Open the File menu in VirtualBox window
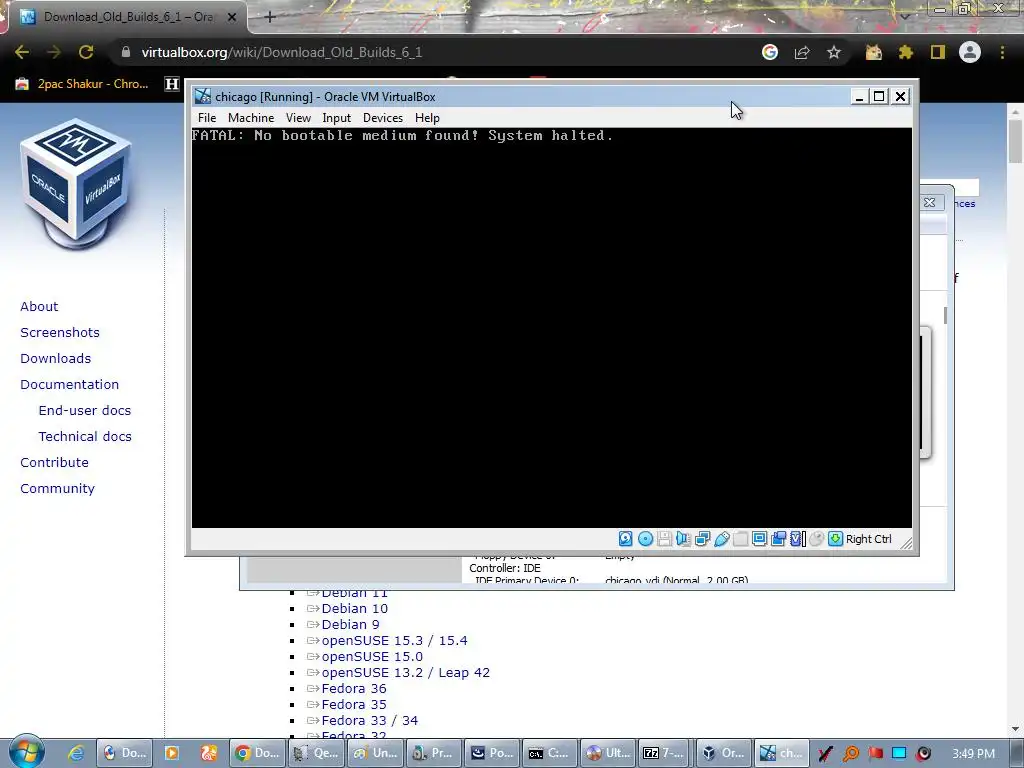 [207, 118]
